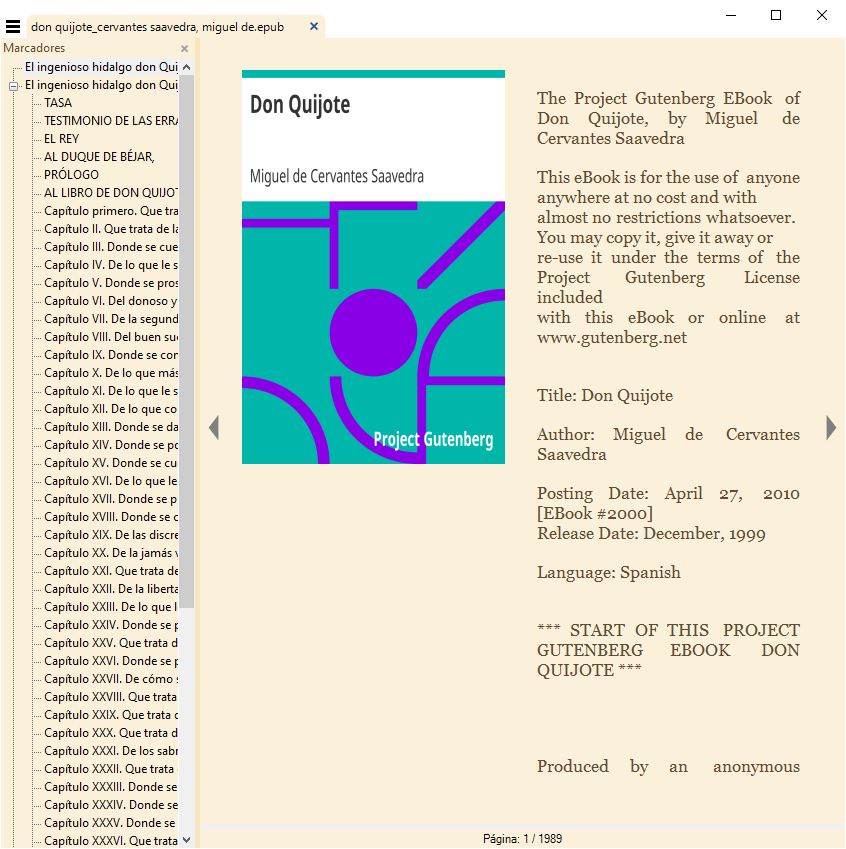Select the EL REY bookmark
846x849 pixels.
tap(61, 139)
